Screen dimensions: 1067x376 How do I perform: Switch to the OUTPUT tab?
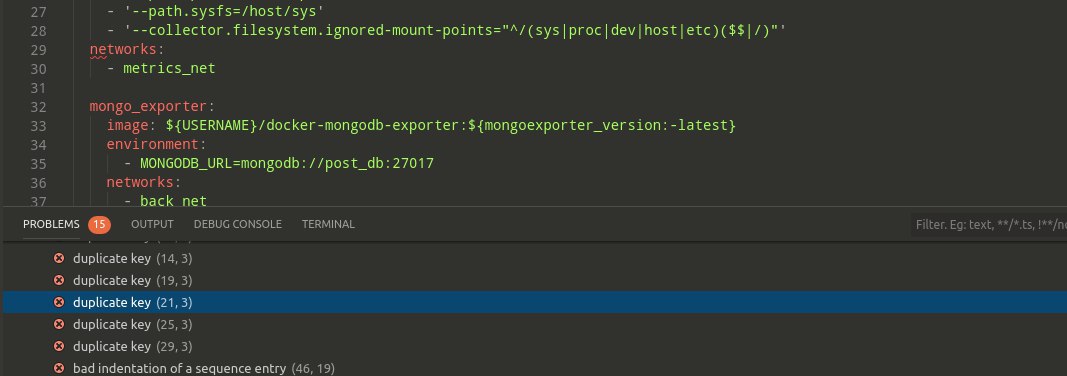click(x=152, y=224)
